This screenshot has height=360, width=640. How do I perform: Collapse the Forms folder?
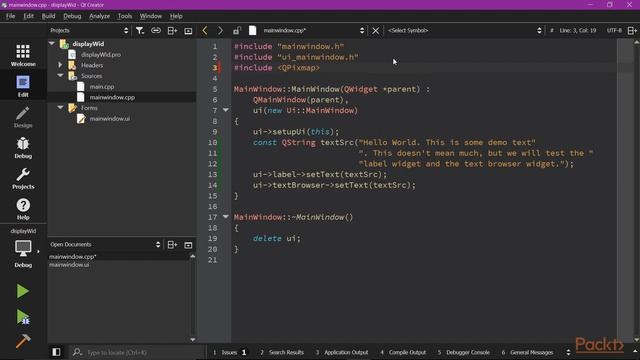(60, 107)
